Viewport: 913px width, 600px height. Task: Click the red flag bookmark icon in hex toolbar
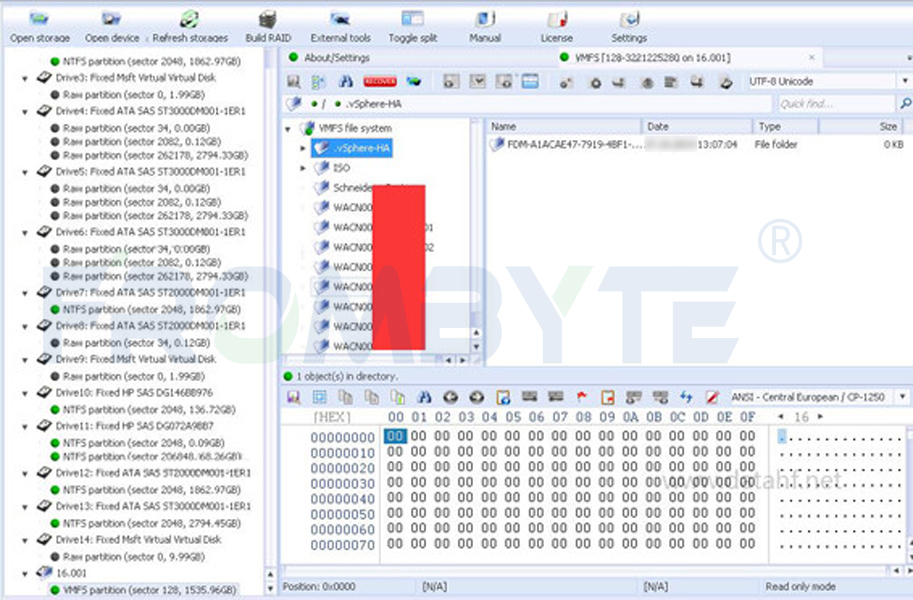click(581, 397)
